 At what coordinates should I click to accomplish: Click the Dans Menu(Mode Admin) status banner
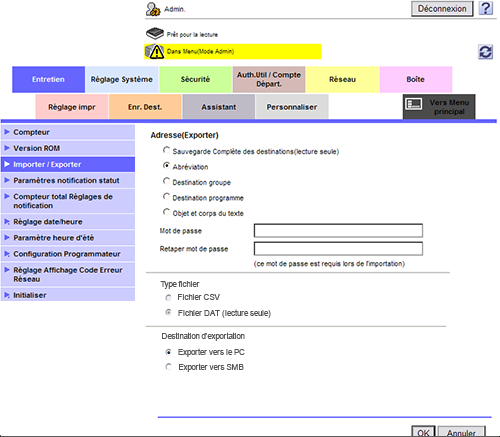pos(233,52)
